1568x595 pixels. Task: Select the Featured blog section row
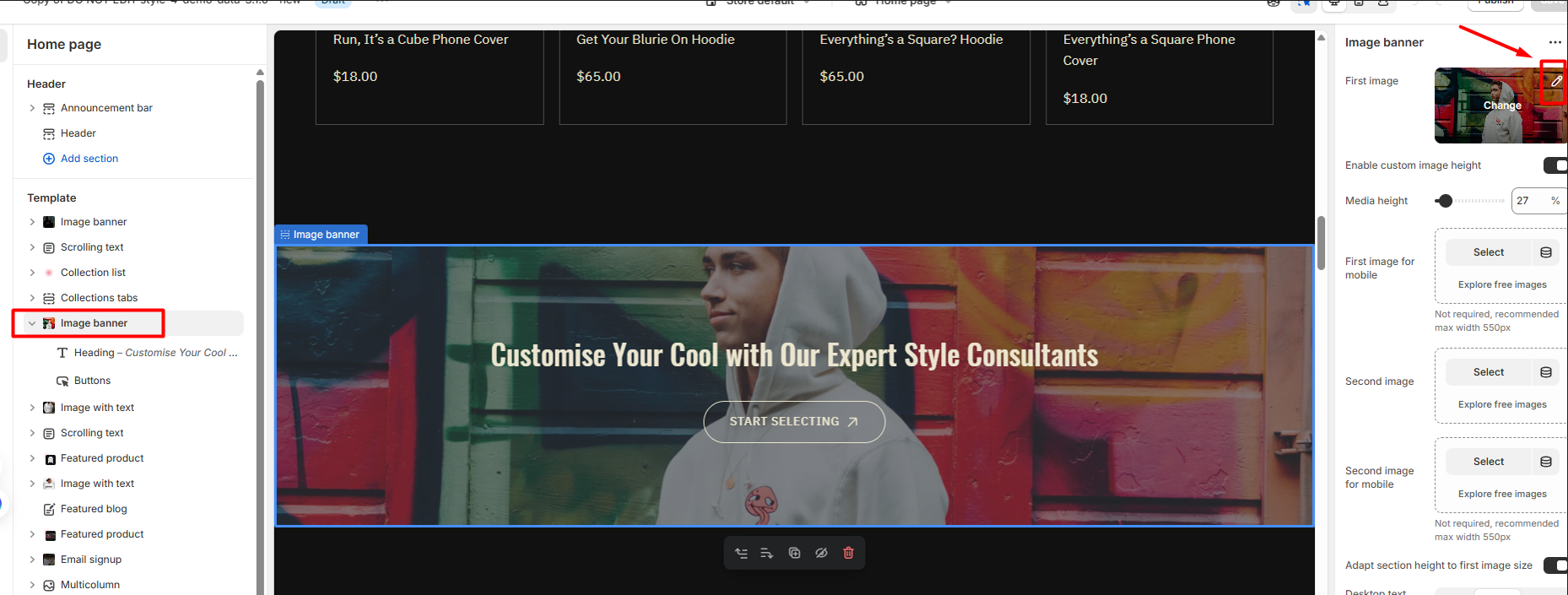click(135, 509)
